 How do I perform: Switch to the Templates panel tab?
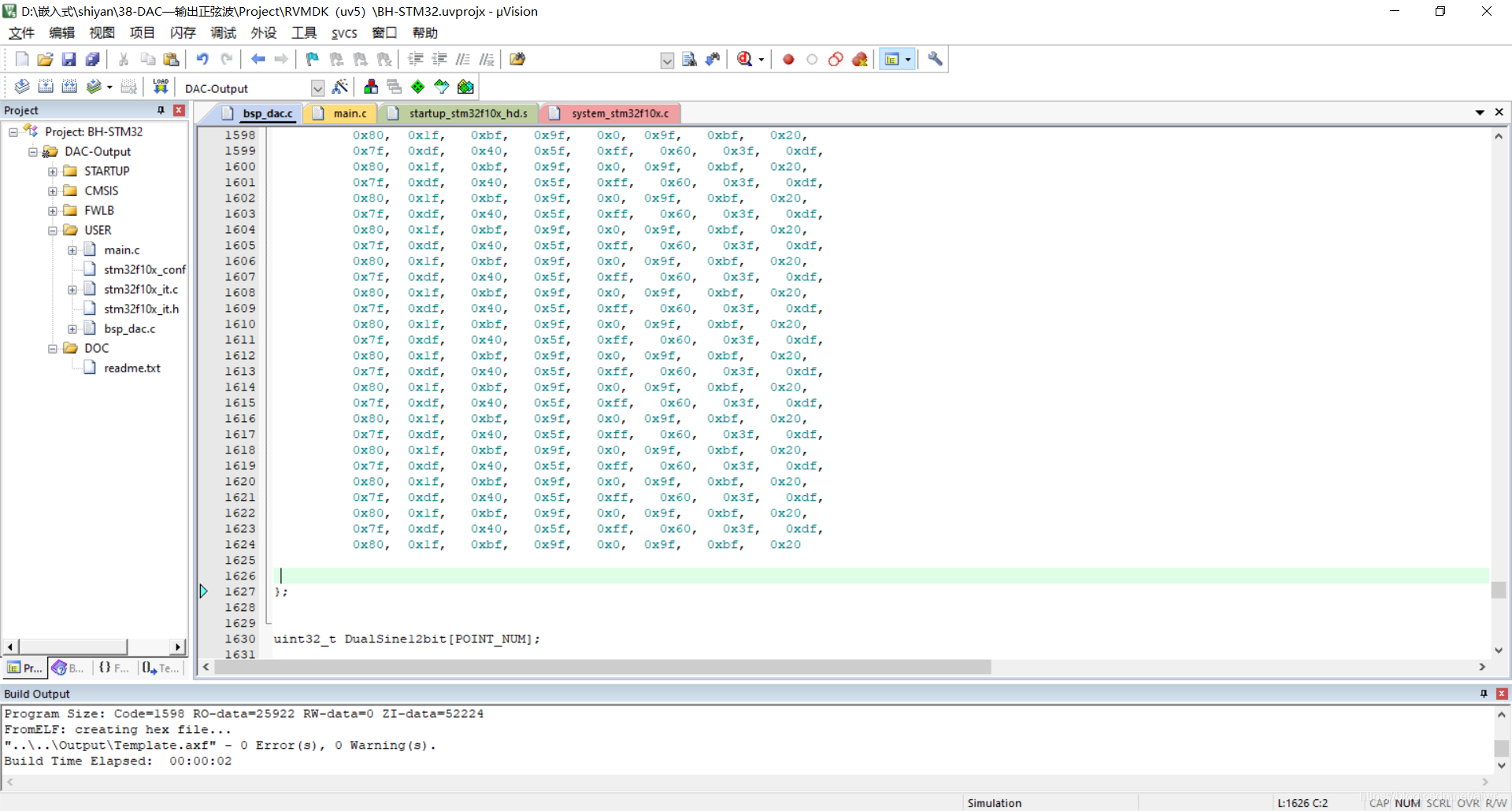tap(161, 668)
